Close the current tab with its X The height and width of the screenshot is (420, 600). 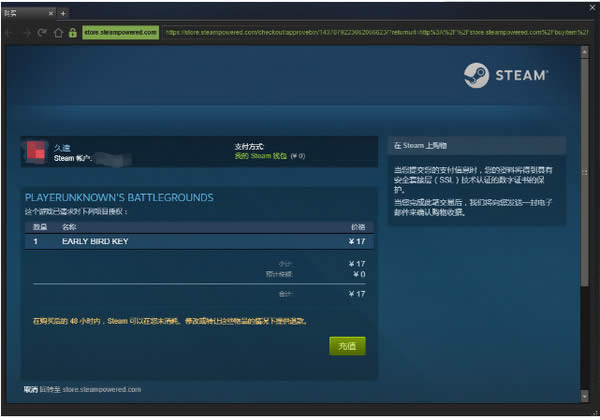[x=51, y=13]
